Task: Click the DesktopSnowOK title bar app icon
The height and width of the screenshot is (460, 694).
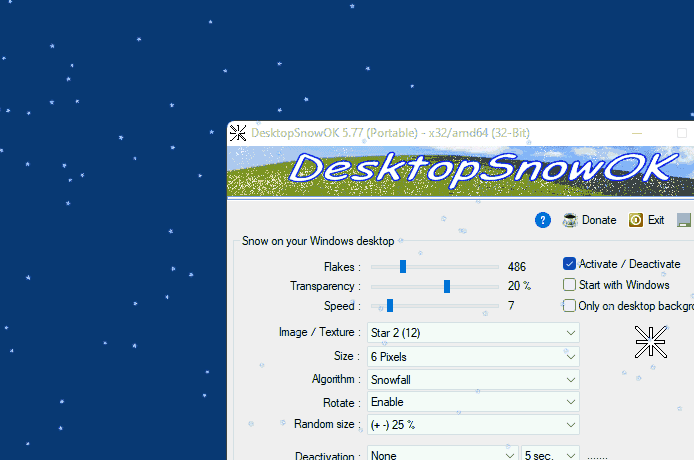Action: click(x=238, y=133)
